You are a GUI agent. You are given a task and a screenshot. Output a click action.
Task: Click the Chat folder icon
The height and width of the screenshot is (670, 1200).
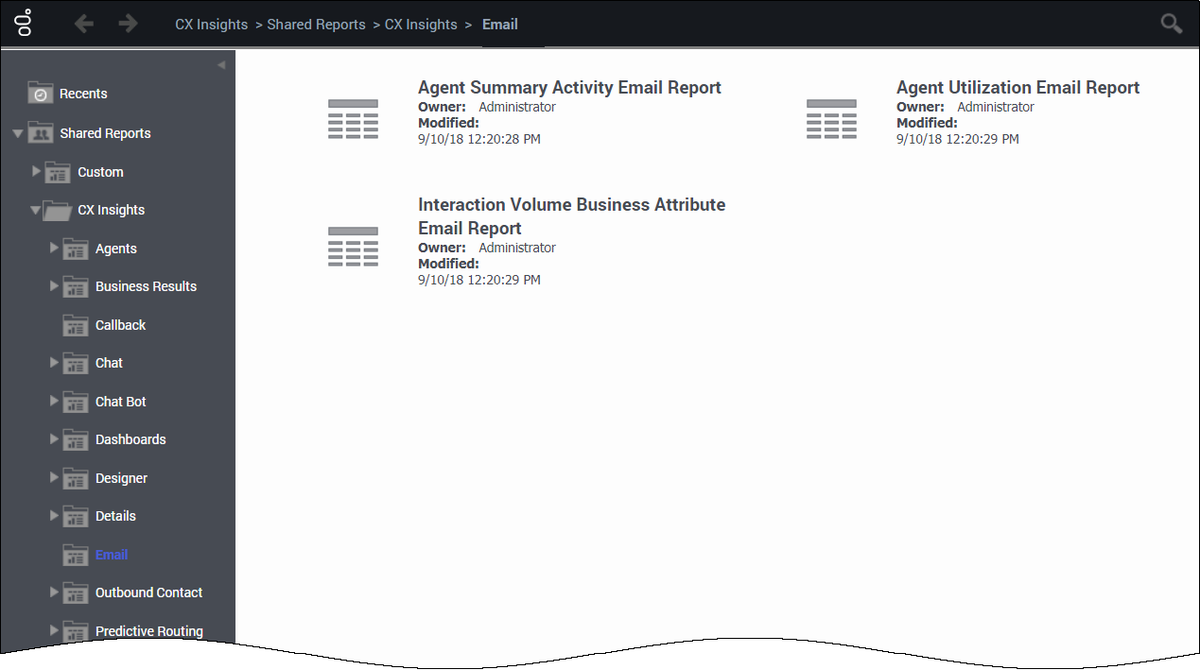76,363
